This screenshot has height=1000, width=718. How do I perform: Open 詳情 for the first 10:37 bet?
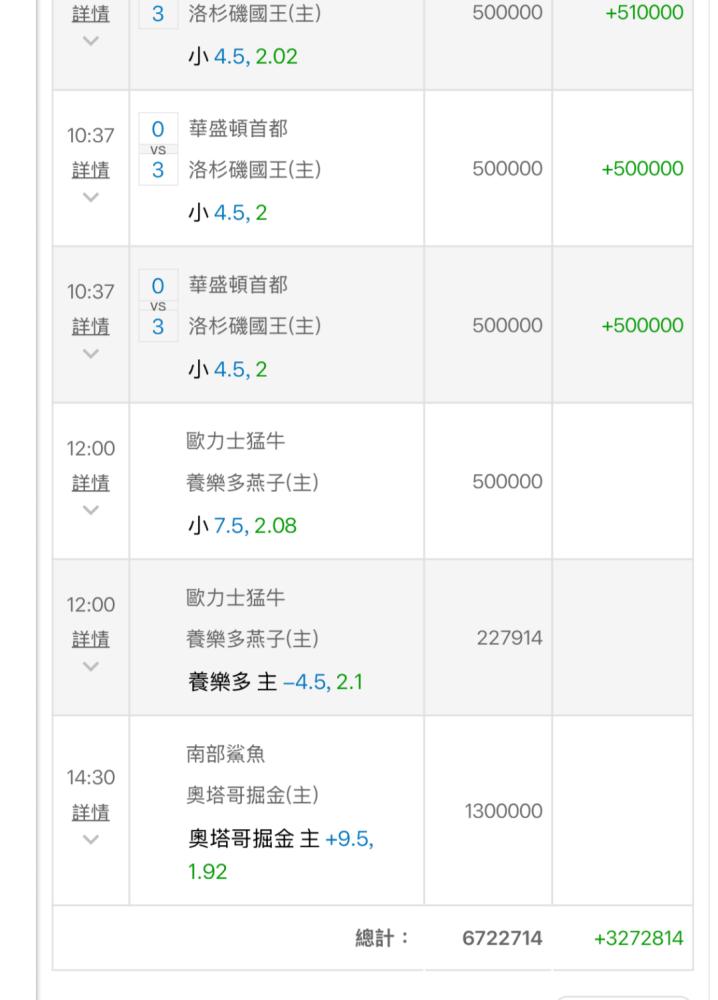[x=90, y=170]
